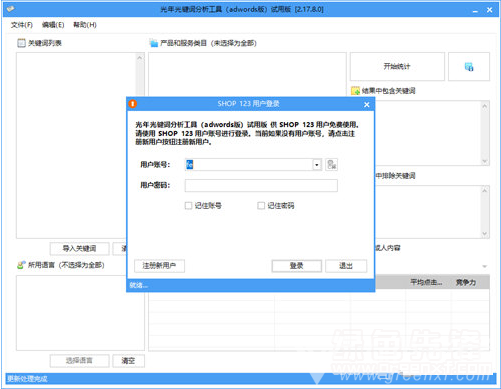
Task: Open the 文件(F) menu
Action: pyautogui.click(x=22, y=25)
